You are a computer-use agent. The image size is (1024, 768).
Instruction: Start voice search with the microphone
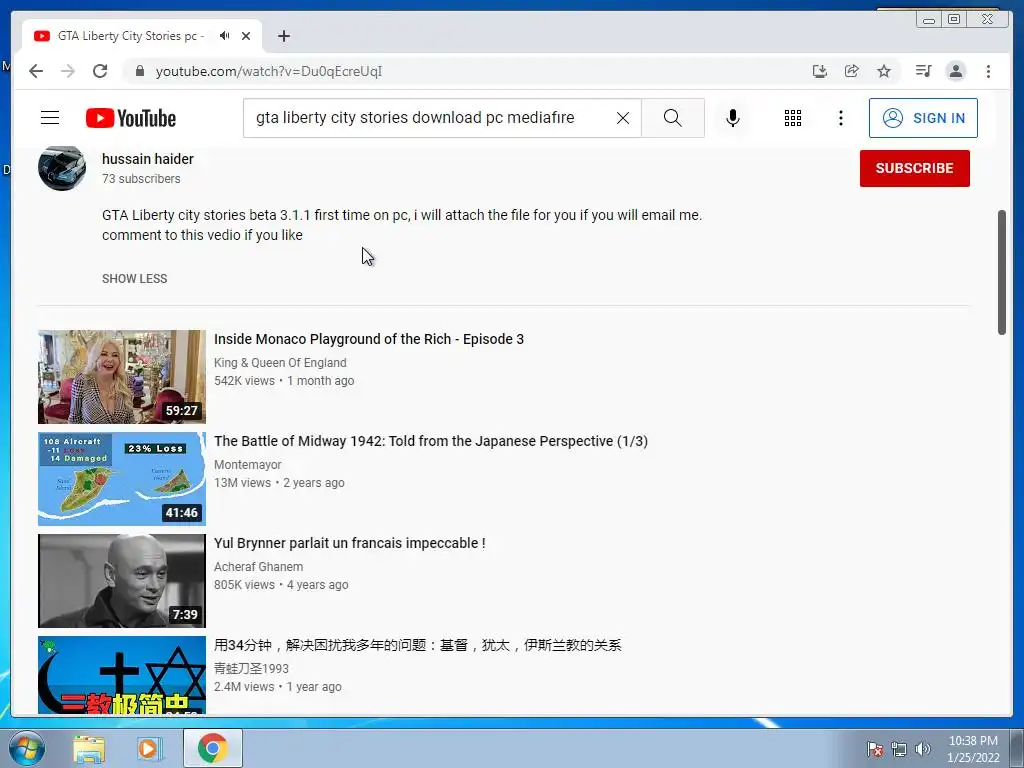(x=733, y=118)
